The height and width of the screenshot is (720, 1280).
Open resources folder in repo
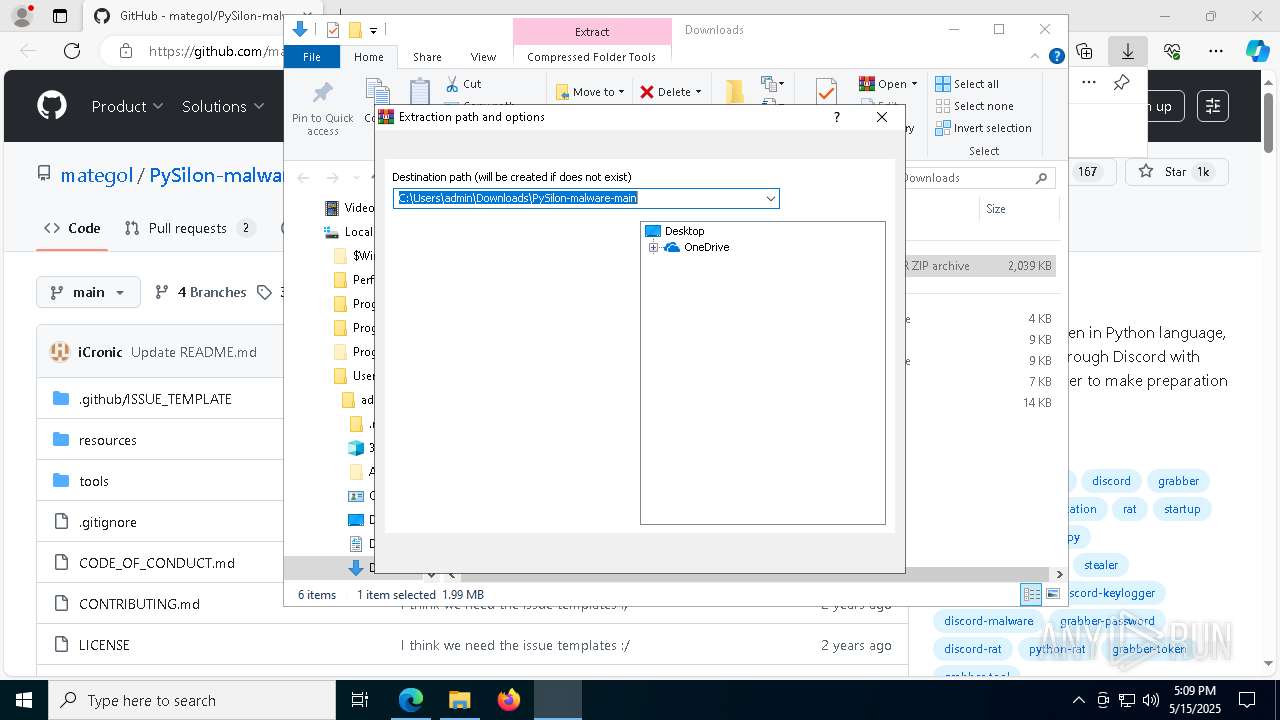(108, 440)
